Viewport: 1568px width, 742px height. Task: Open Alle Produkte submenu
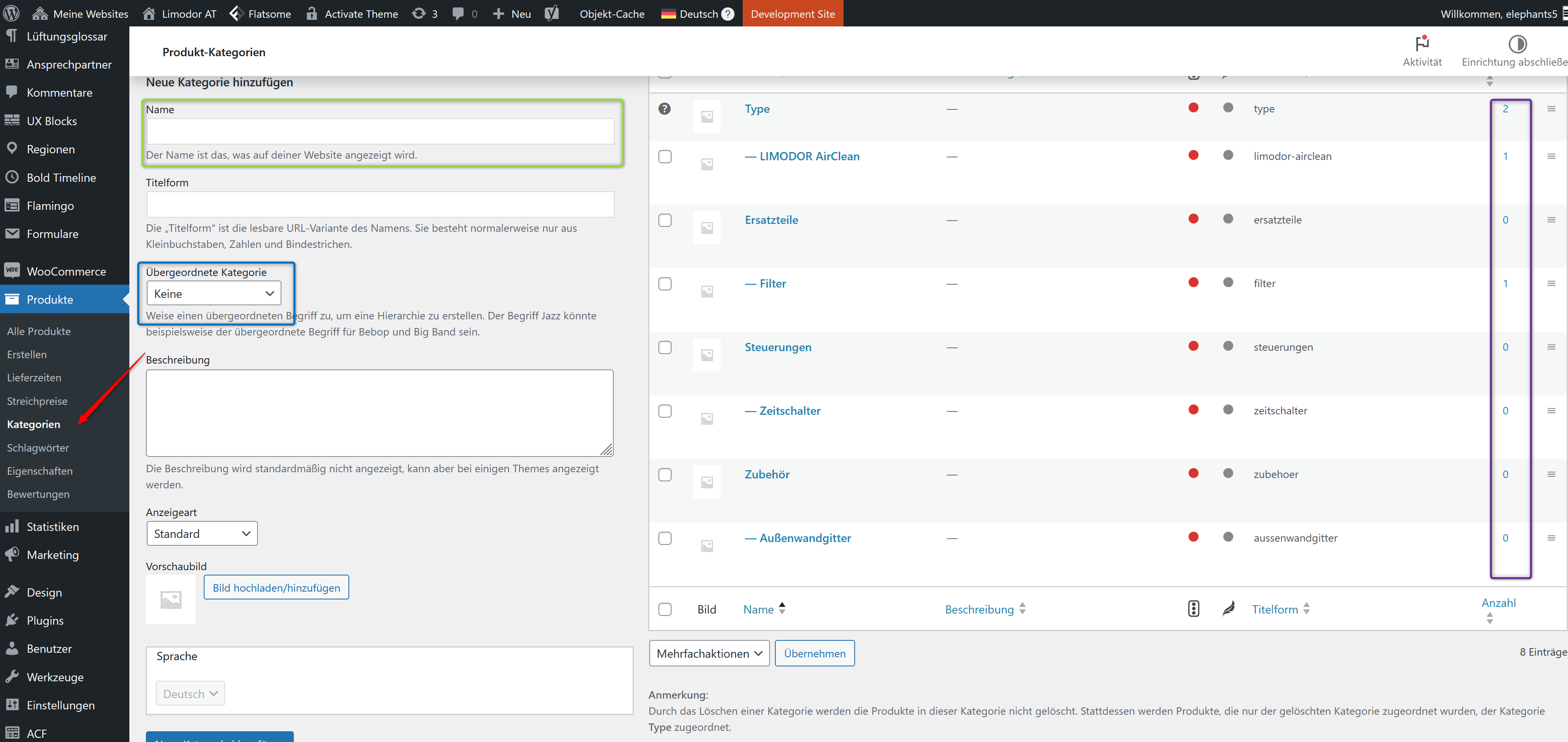point(39,331)
